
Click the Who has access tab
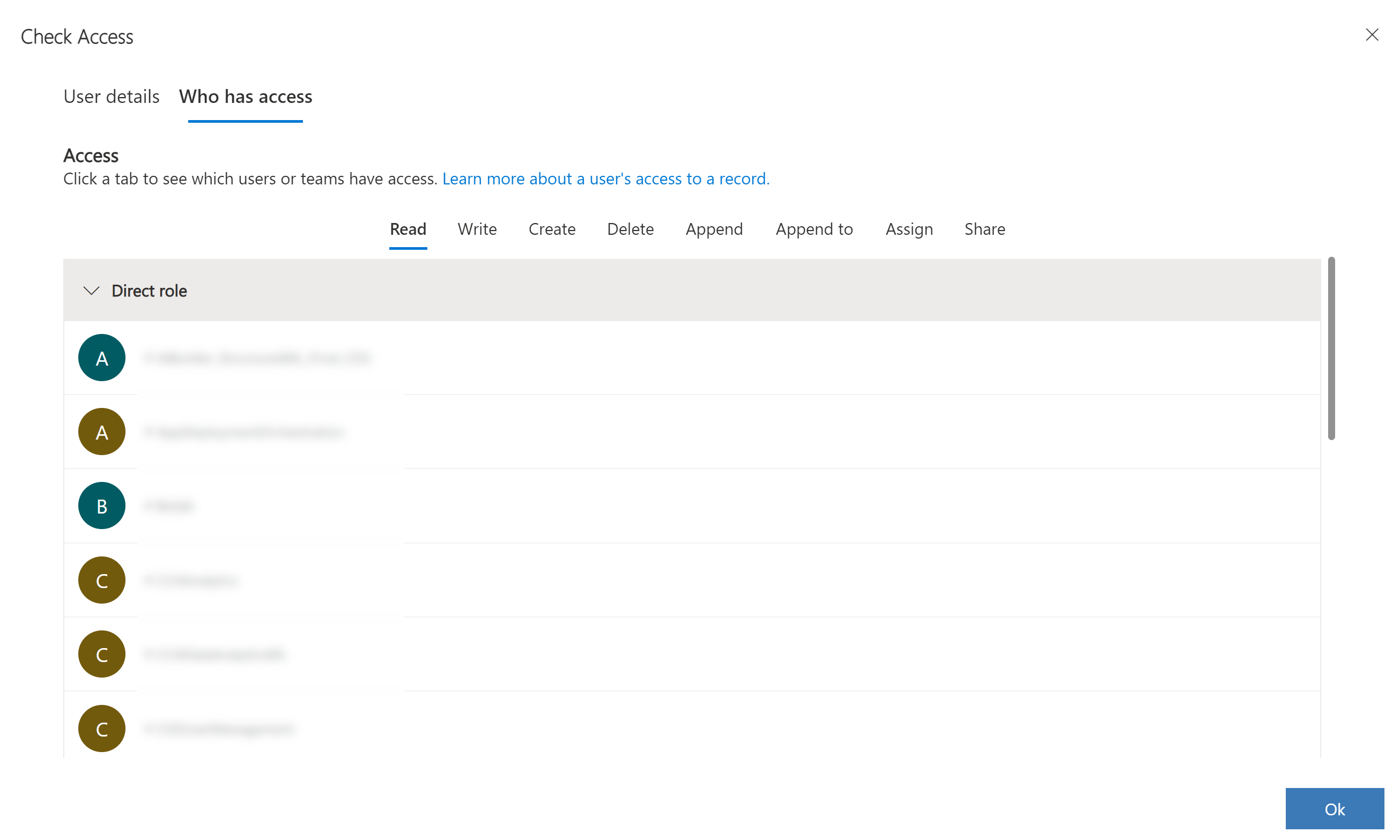coord(246,96)
